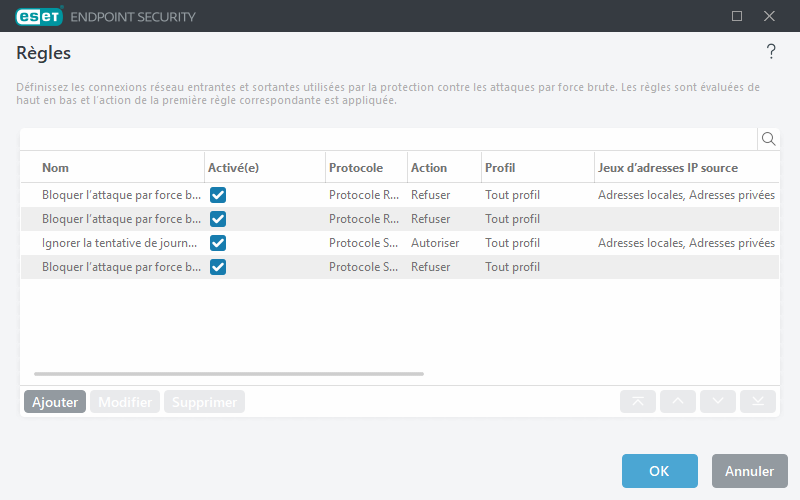Image resolution: width=800 pixels, height=500 pixels.
Task: Click the move rule down arrow
Action: tap(718, 402)
